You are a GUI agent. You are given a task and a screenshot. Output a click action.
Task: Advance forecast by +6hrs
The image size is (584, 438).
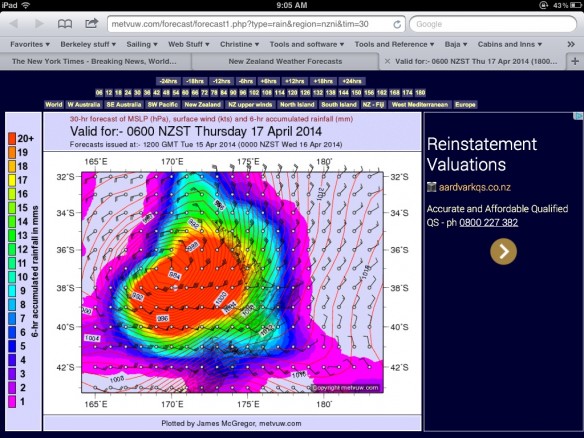[268, 81]
